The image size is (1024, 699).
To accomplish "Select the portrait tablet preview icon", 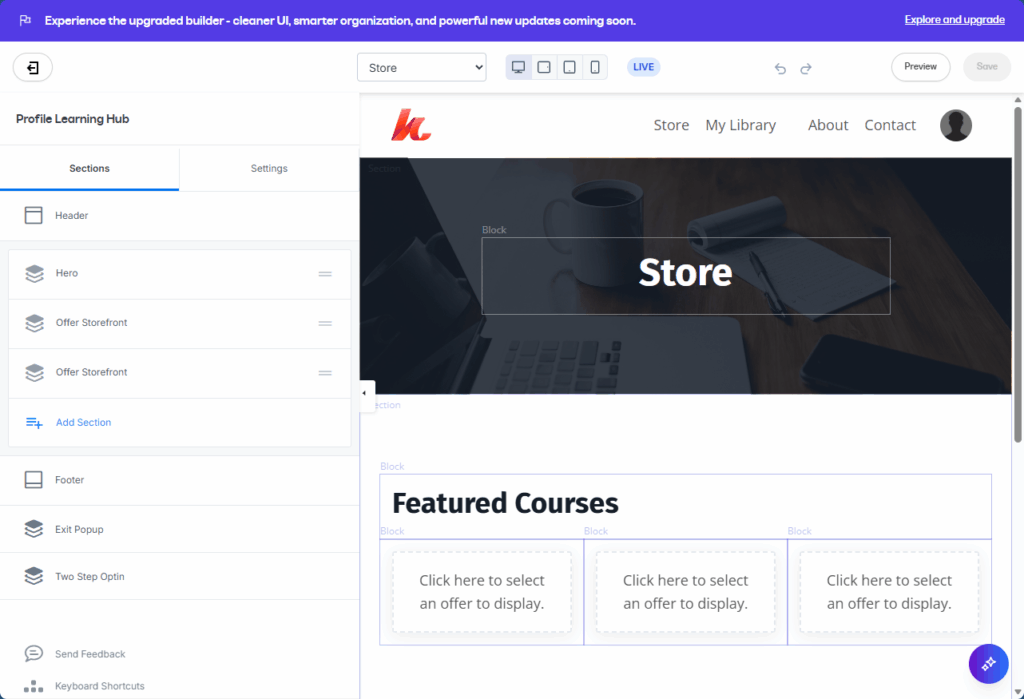I will [x=569, y=67].
